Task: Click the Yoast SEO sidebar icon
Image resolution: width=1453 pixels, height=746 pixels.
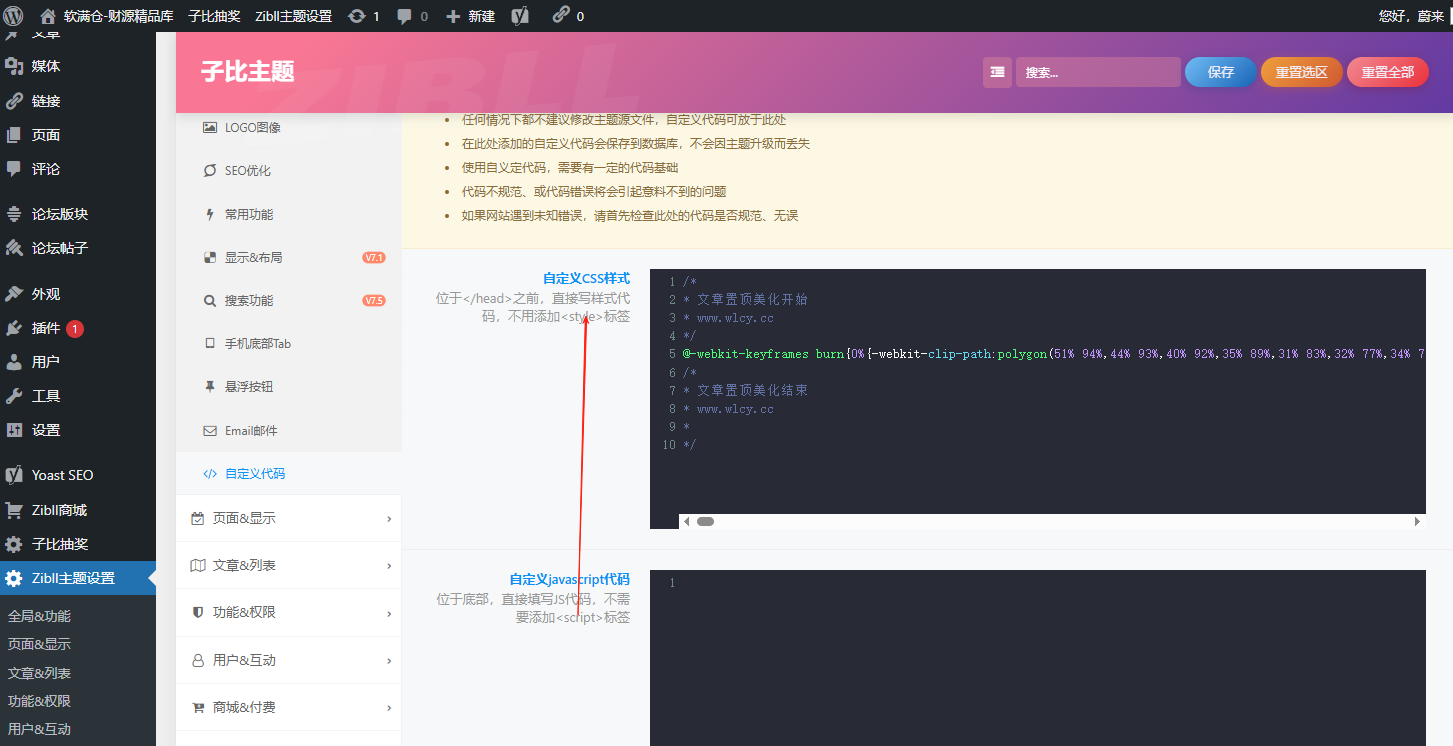Action: click(x=14, y=475)
